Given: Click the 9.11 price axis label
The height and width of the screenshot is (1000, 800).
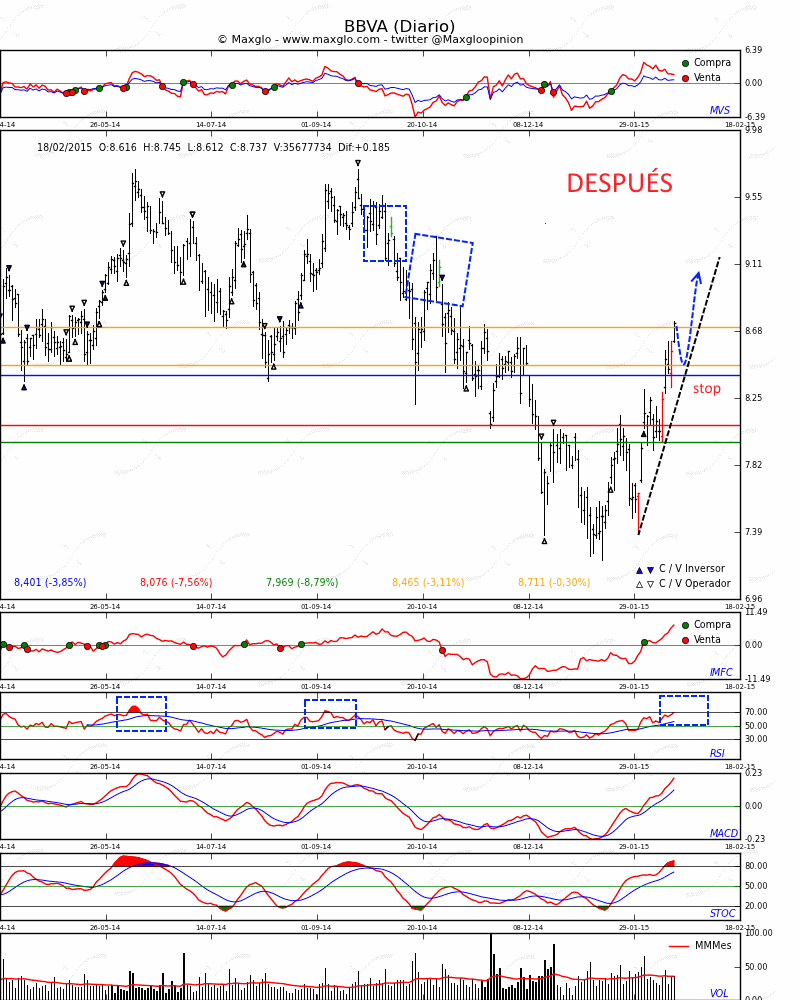Looking at the screenshot, I should coord(753,264).
